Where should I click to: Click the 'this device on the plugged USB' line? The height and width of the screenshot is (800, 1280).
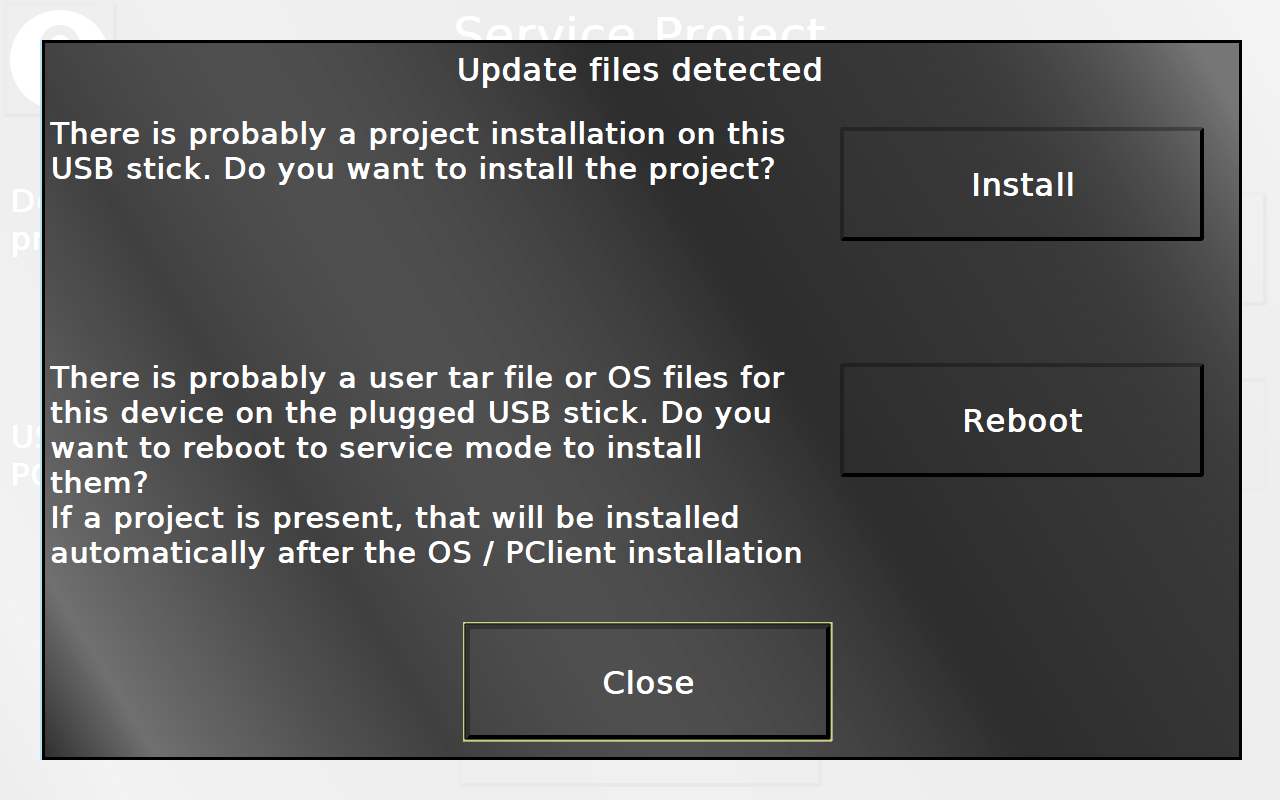tap(410, 413)
